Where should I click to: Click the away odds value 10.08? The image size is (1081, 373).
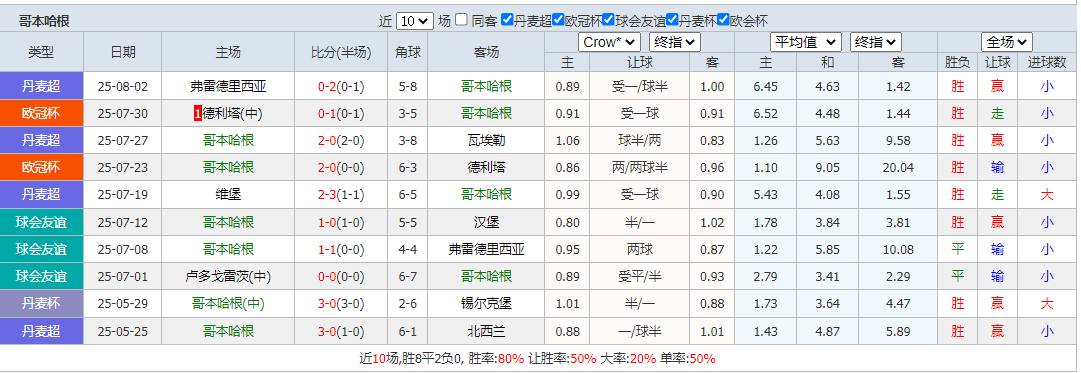point(898,249)
